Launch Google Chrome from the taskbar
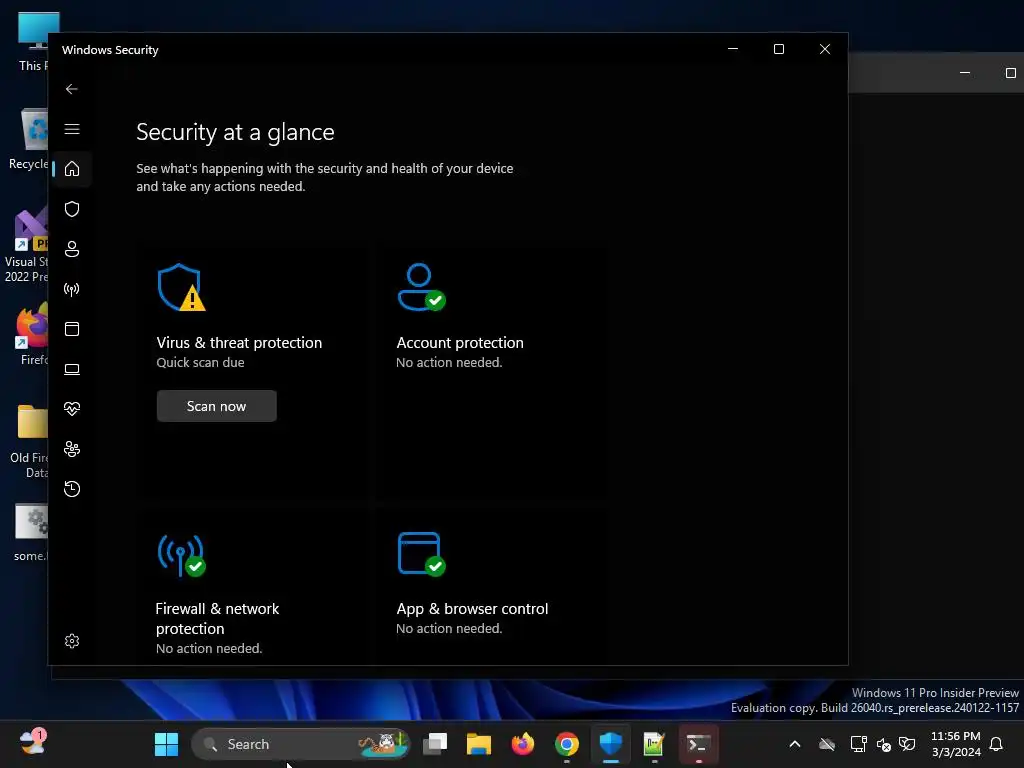1024x768 pixels. (567, 744)
